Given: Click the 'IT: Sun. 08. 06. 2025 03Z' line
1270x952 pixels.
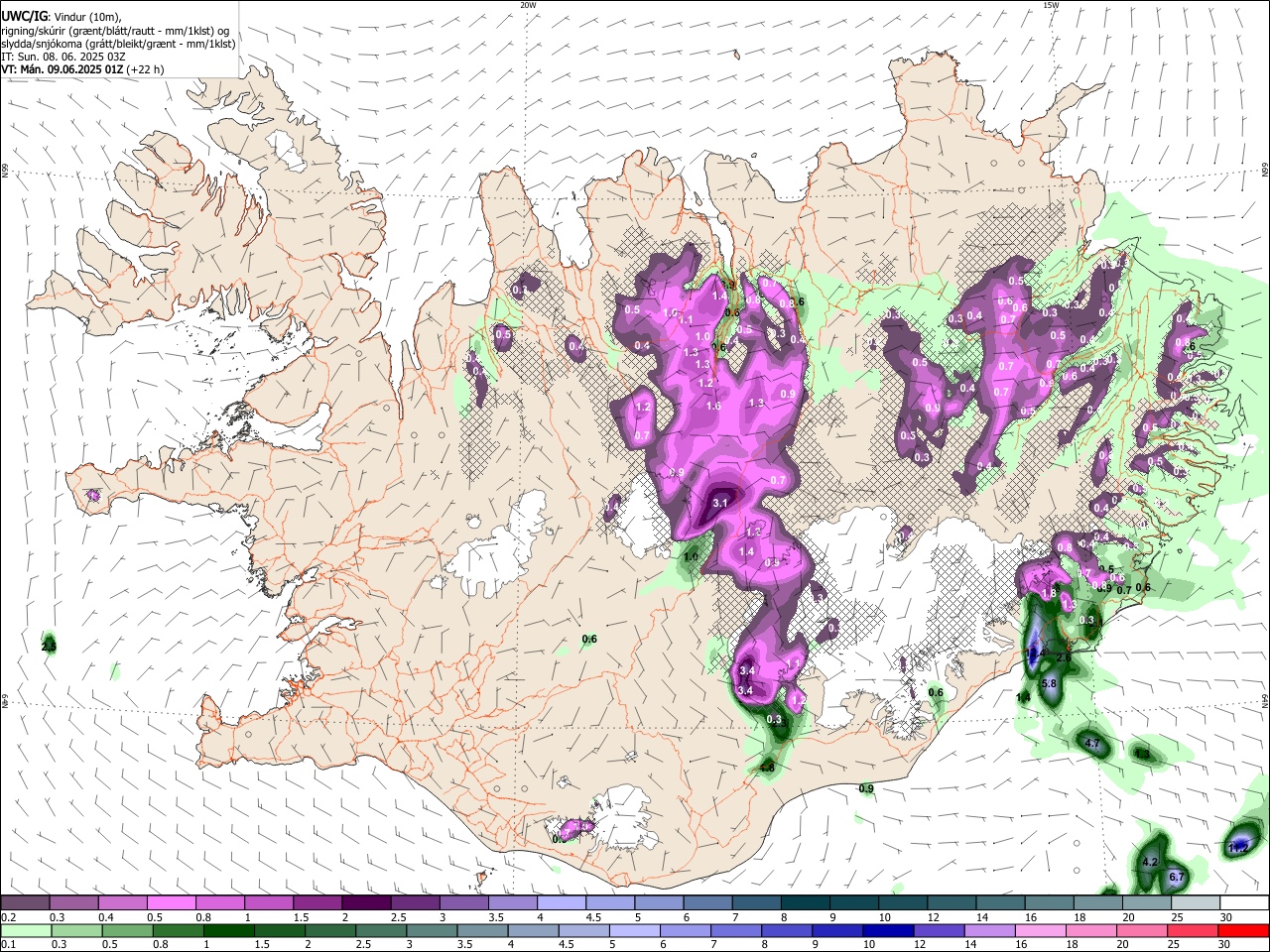Looking at the screenshot, I should [63, 57].
